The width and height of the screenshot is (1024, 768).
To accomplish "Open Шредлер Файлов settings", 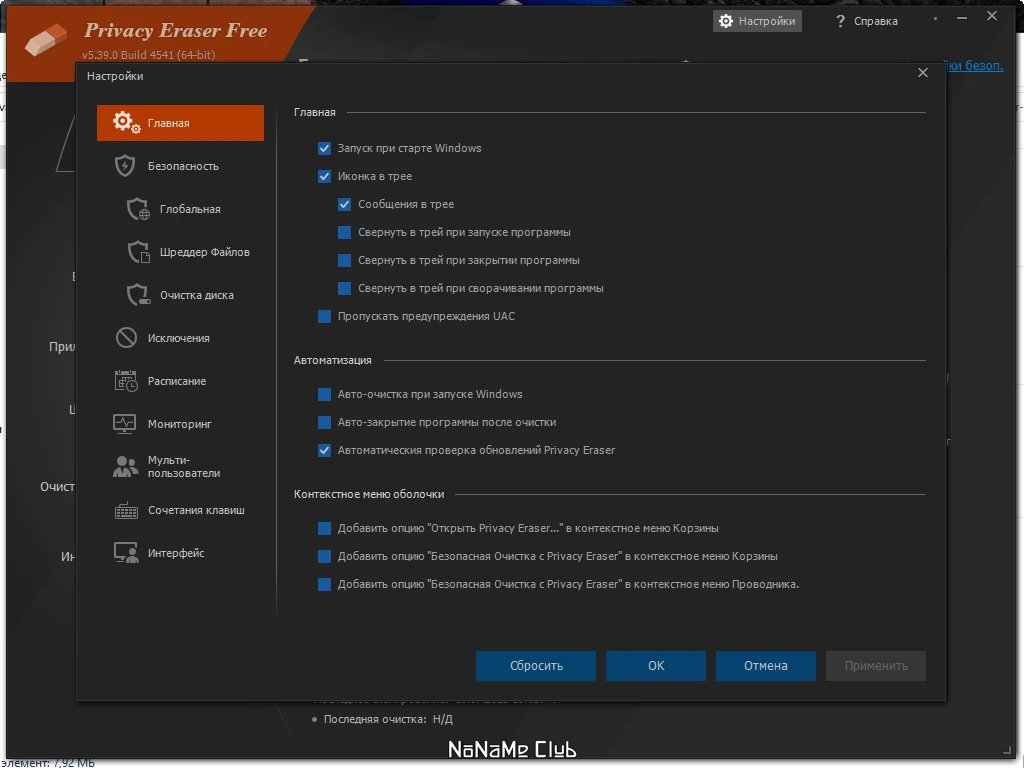I will pyautogui.click(x=180, y=252).
